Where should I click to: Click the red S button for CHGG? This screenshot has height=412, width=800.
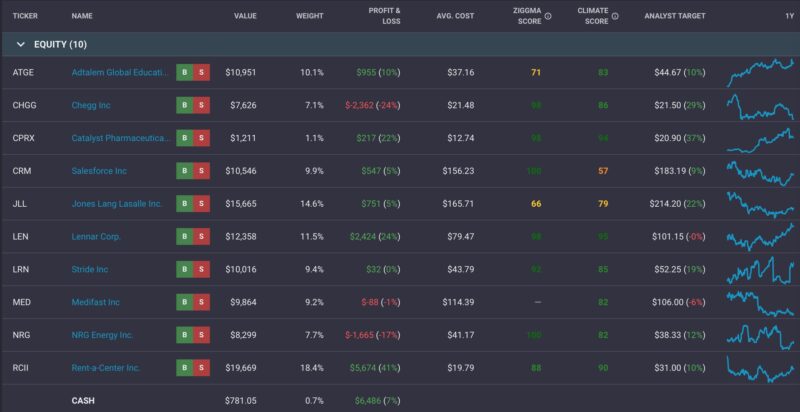(x=202, y=105)
